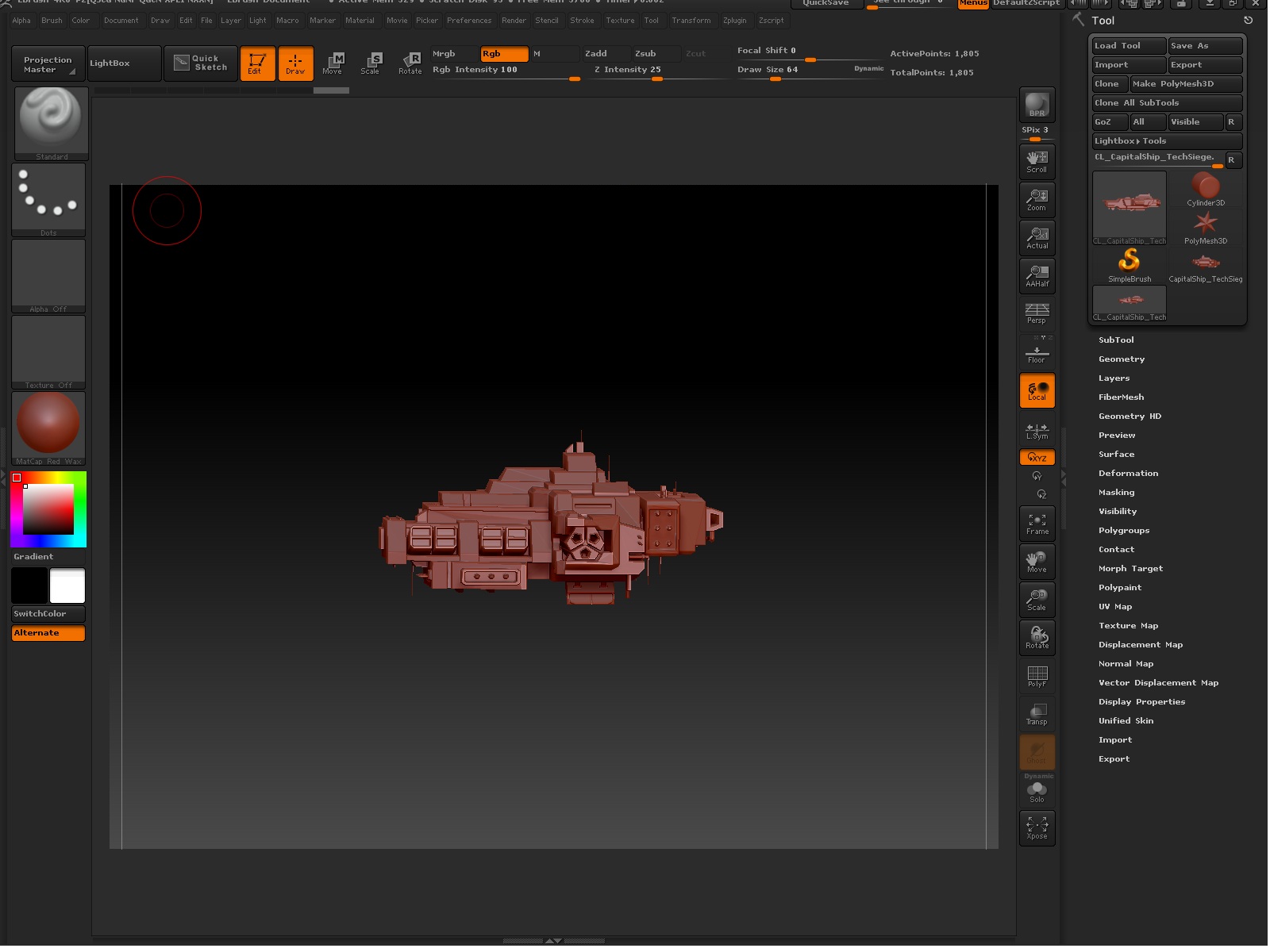Enable Zsub sculpting mode
This screenshot has height=952, width=1270.
click(656, 54)
